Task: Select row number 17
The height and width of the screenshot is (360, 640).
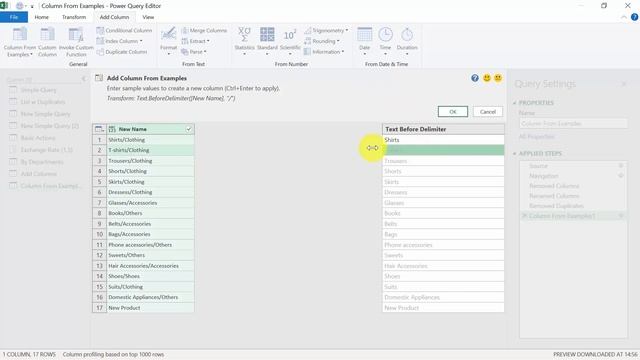Action: point(99,308)
